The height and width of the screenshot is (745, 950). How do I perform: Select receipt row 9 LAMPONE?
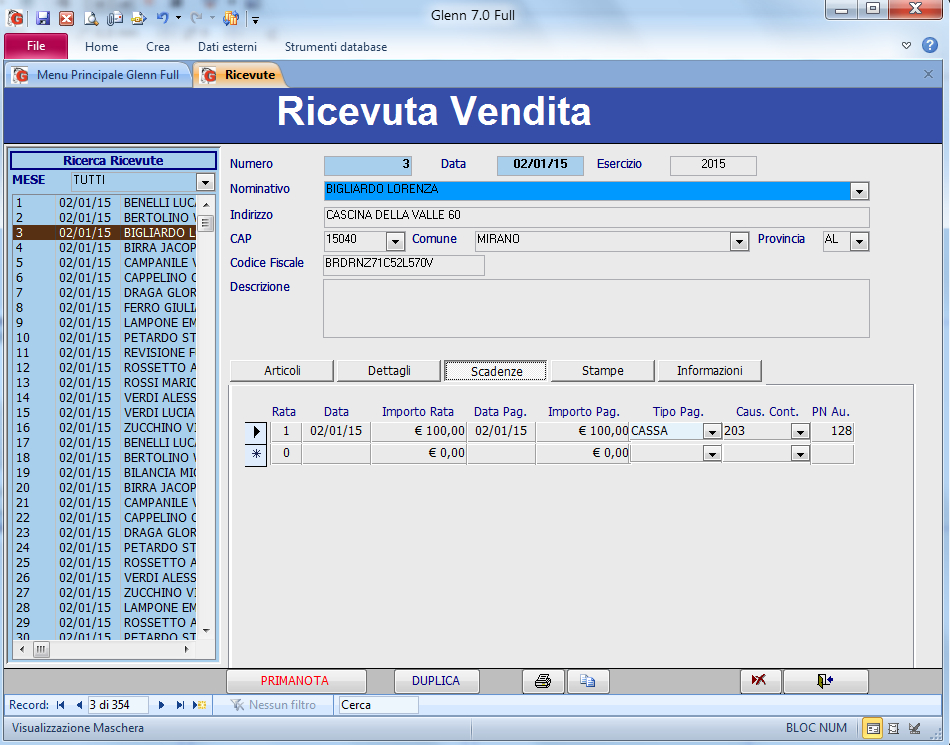(x=105, y=323)
